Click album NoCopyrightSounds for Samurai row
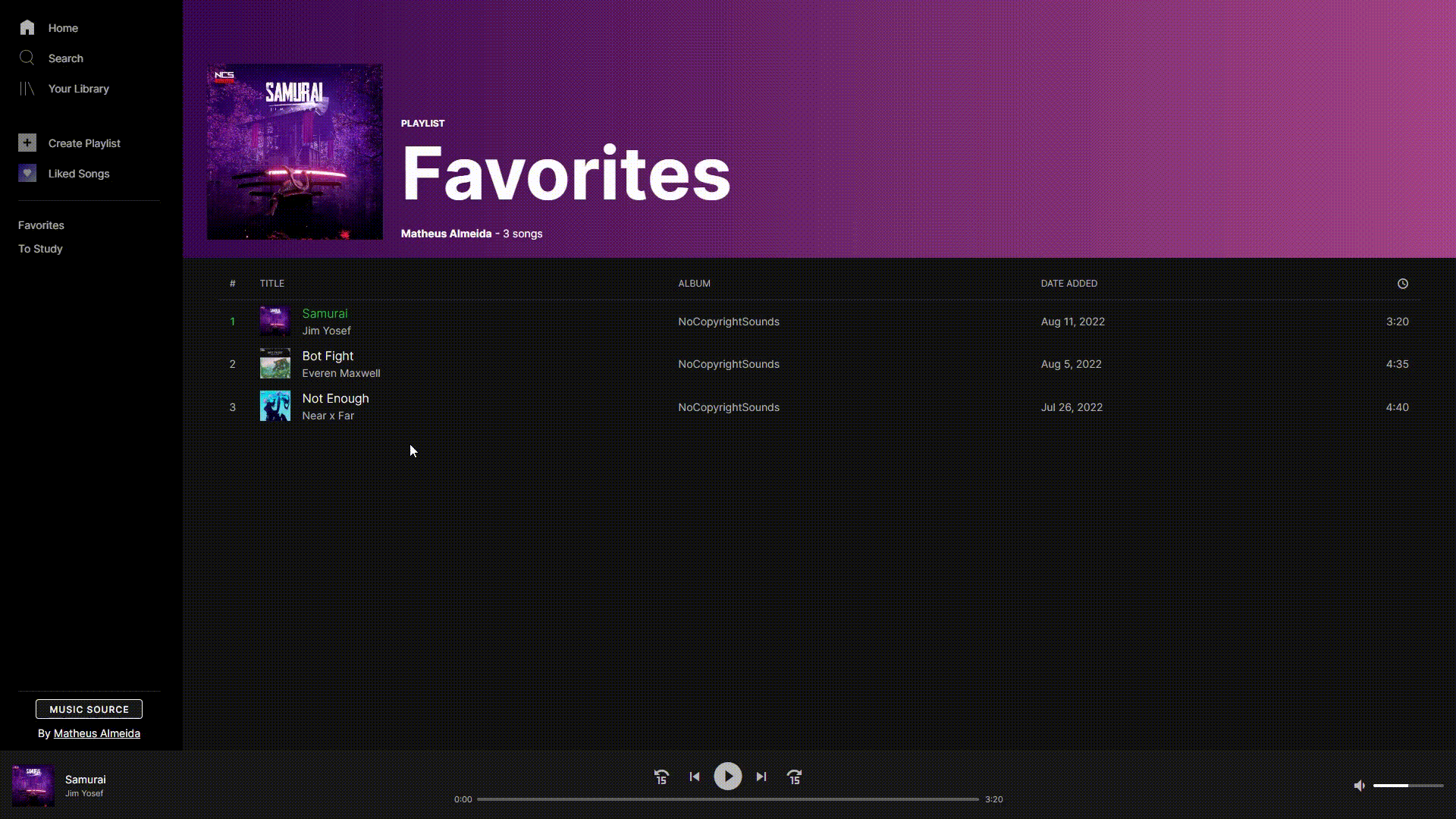1456x819 pixels. click(x=729, y=322)
